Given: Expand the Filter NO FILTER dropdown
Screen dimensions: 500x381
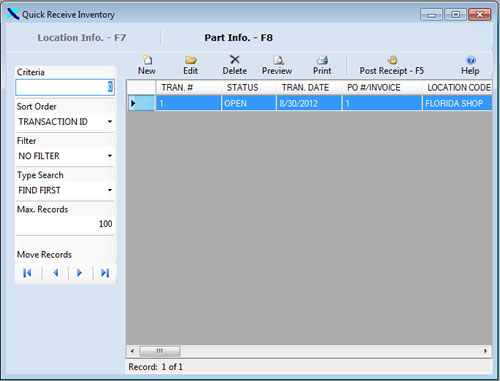Looking at the screenshot, I should click(110, 156).
